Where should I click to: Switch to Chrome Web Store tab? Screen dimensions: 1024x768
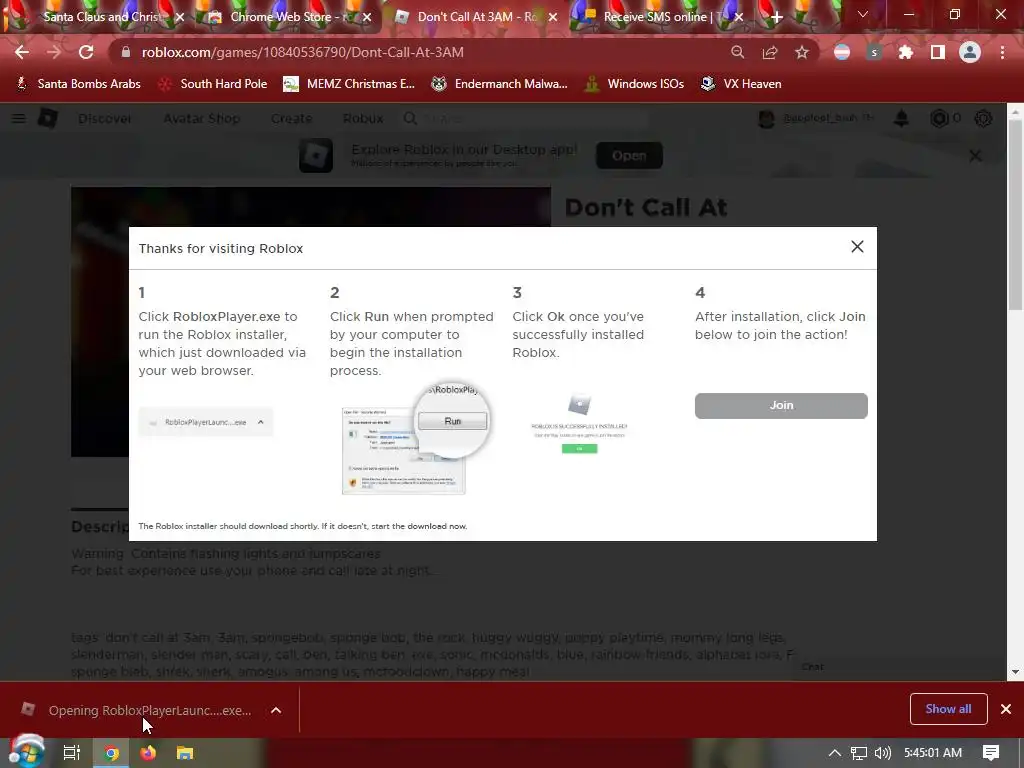(x=287, y=17)
